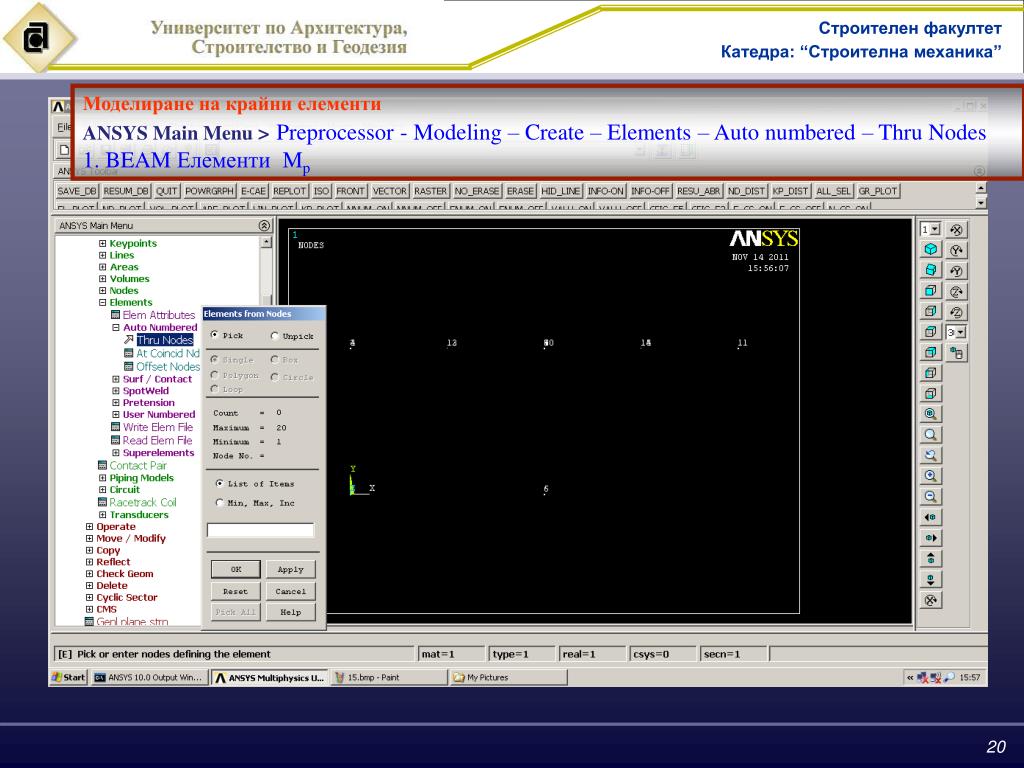The image size is (1024, 768).
Task: Select Min, Max, Inc radio button
Action: 219,503
